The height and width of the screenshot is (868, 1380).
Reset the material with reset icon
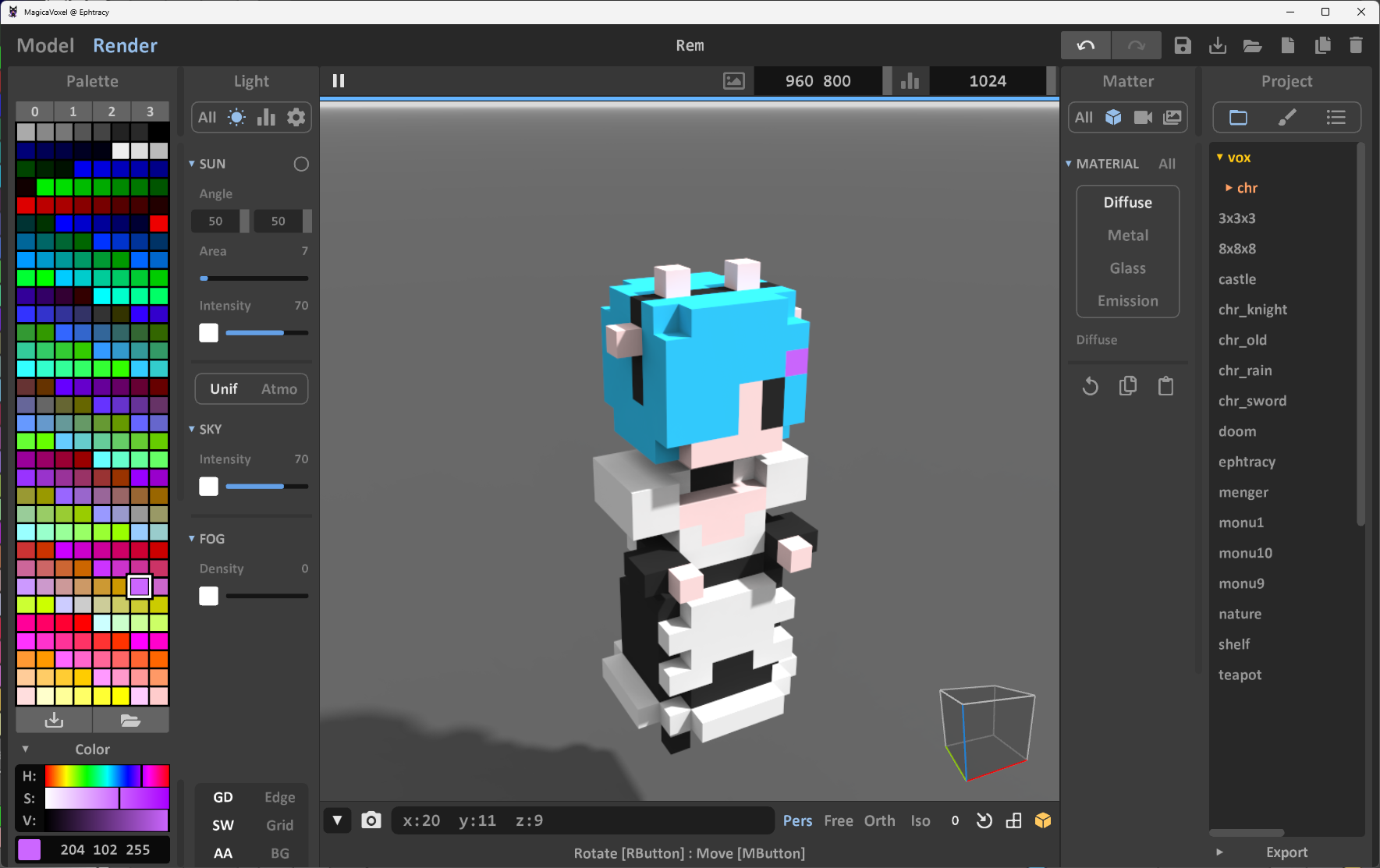tap(1090, 386)
